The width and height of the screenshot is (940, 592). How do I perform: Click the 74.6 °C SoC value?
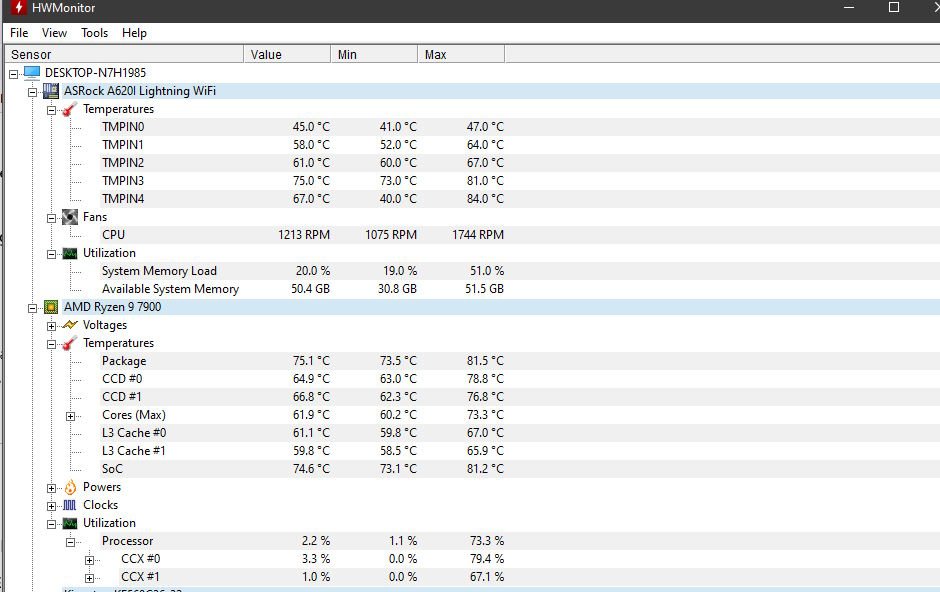coord(311,469)
